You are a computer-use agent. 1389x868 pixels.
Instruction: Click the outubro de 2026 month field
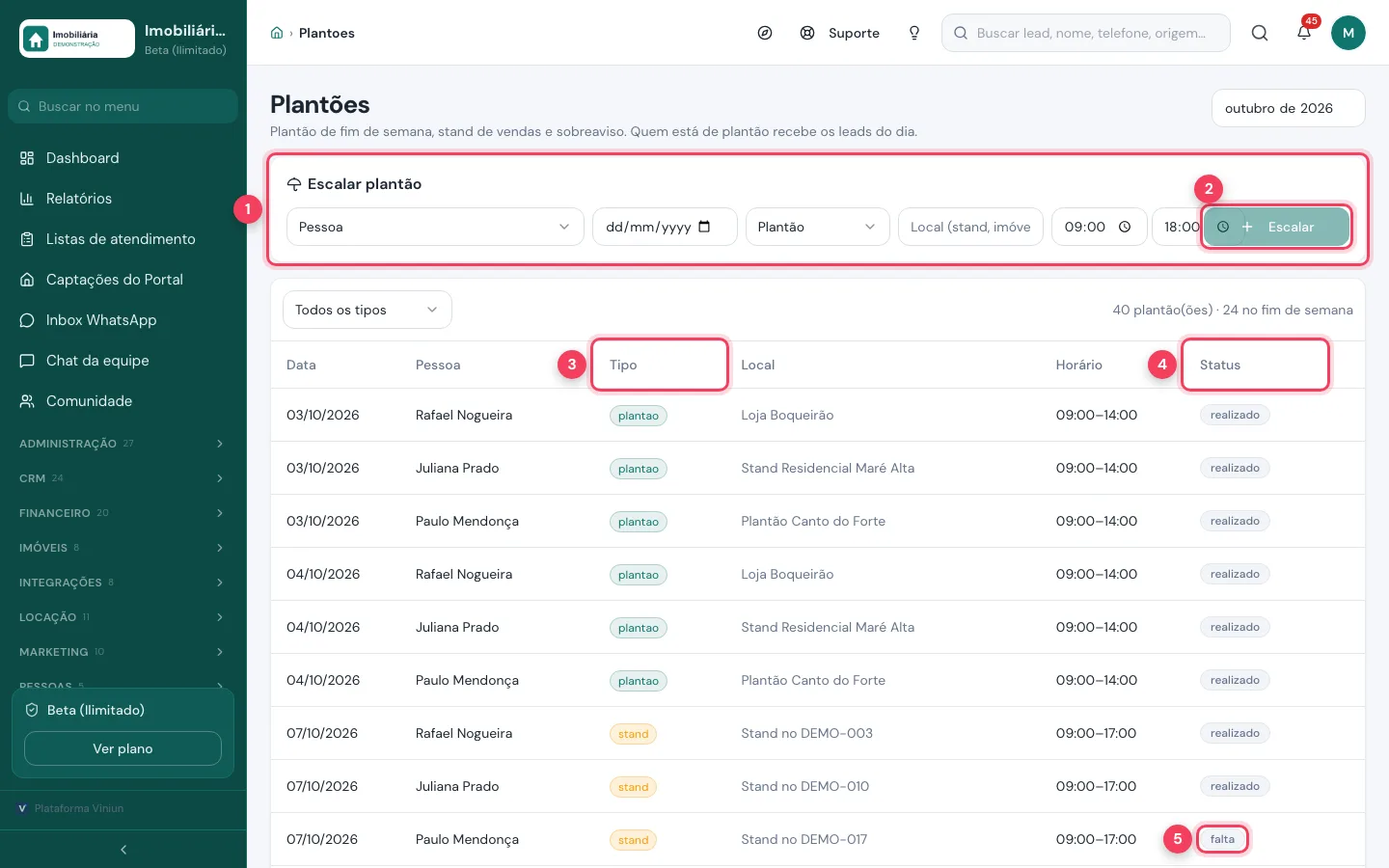(1289, 108)
